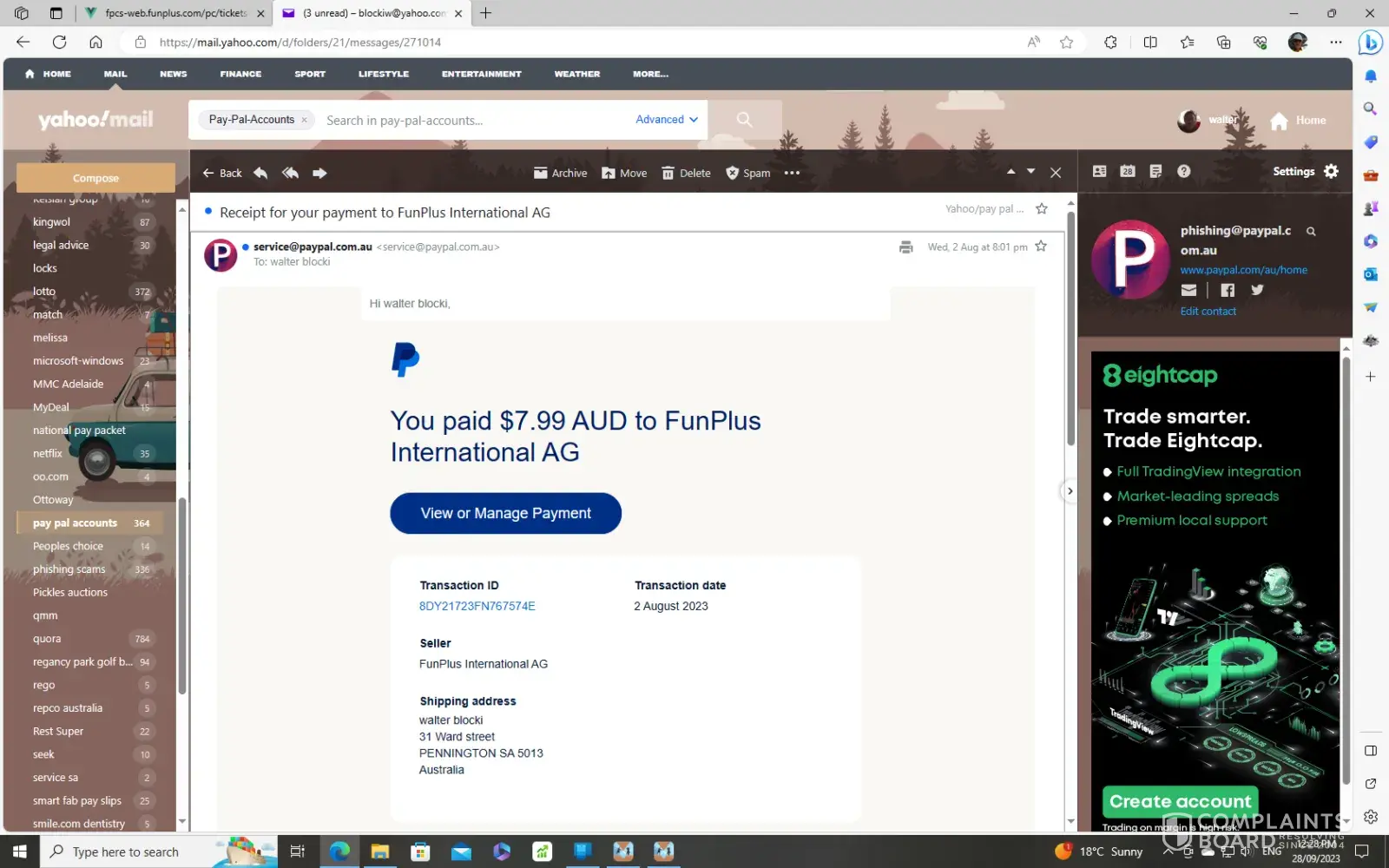The image size is (1389, 868).
Task: Open the contacts card icon
Action: [1099, 172]
